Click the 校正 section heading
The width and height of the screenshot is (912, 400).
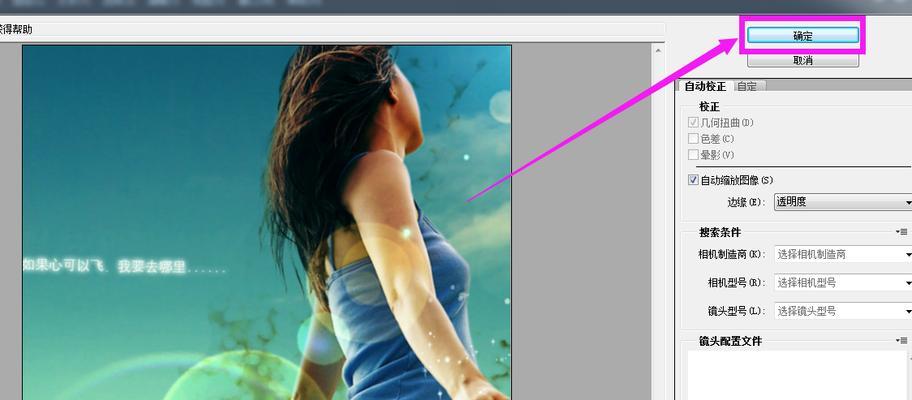click(x=710, y=107)
